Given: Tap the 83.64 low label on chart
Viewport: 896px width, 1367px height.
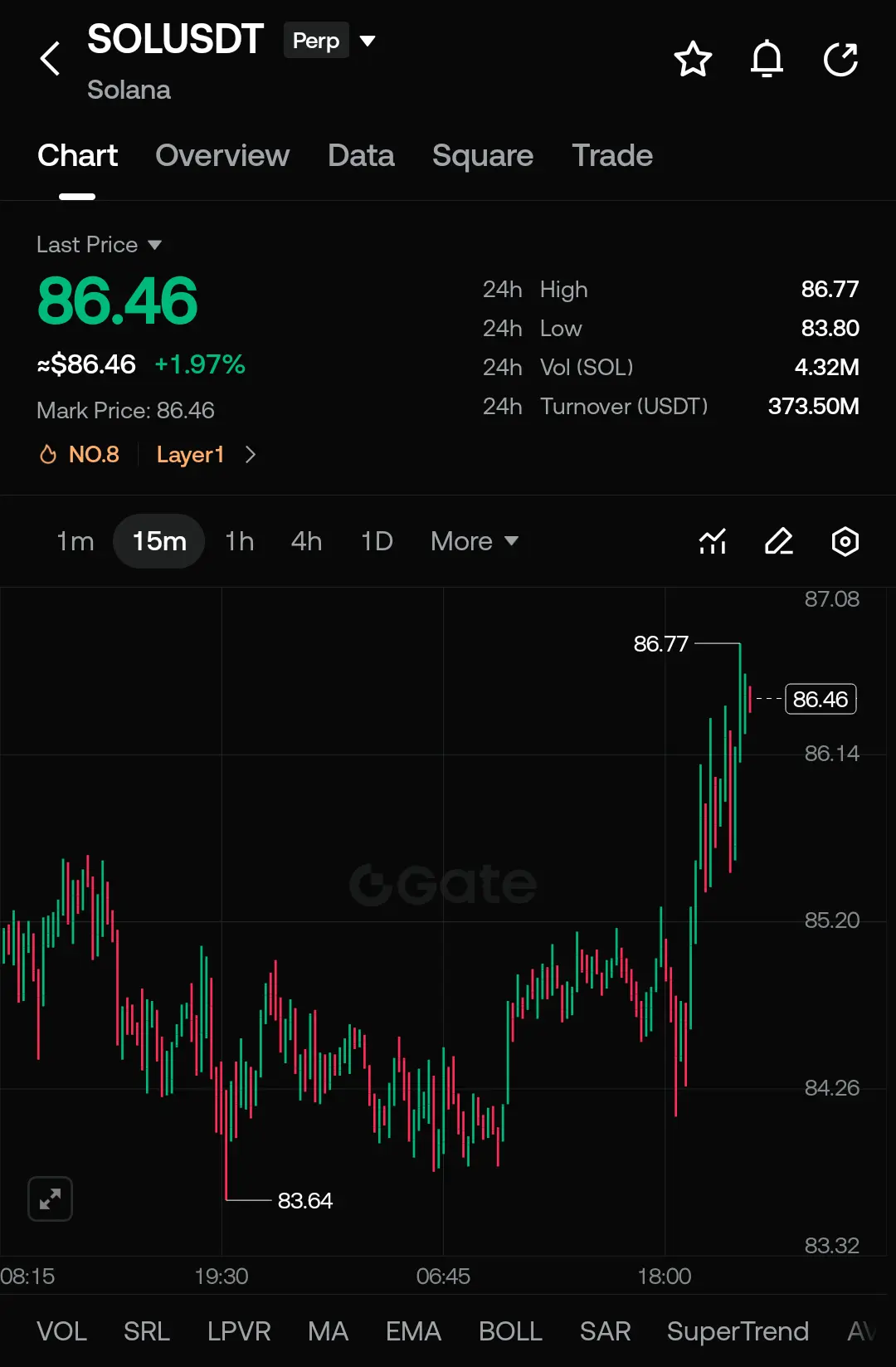Looking at the screenshot, I should 304,1200.
